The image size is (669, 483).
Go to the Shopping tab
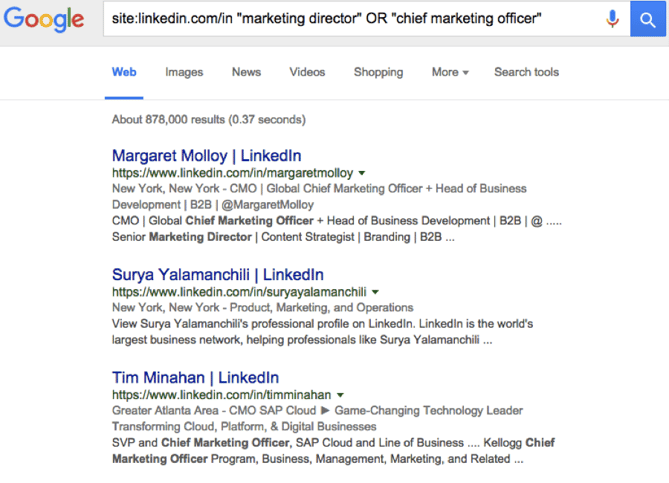(x=378, y=72)
